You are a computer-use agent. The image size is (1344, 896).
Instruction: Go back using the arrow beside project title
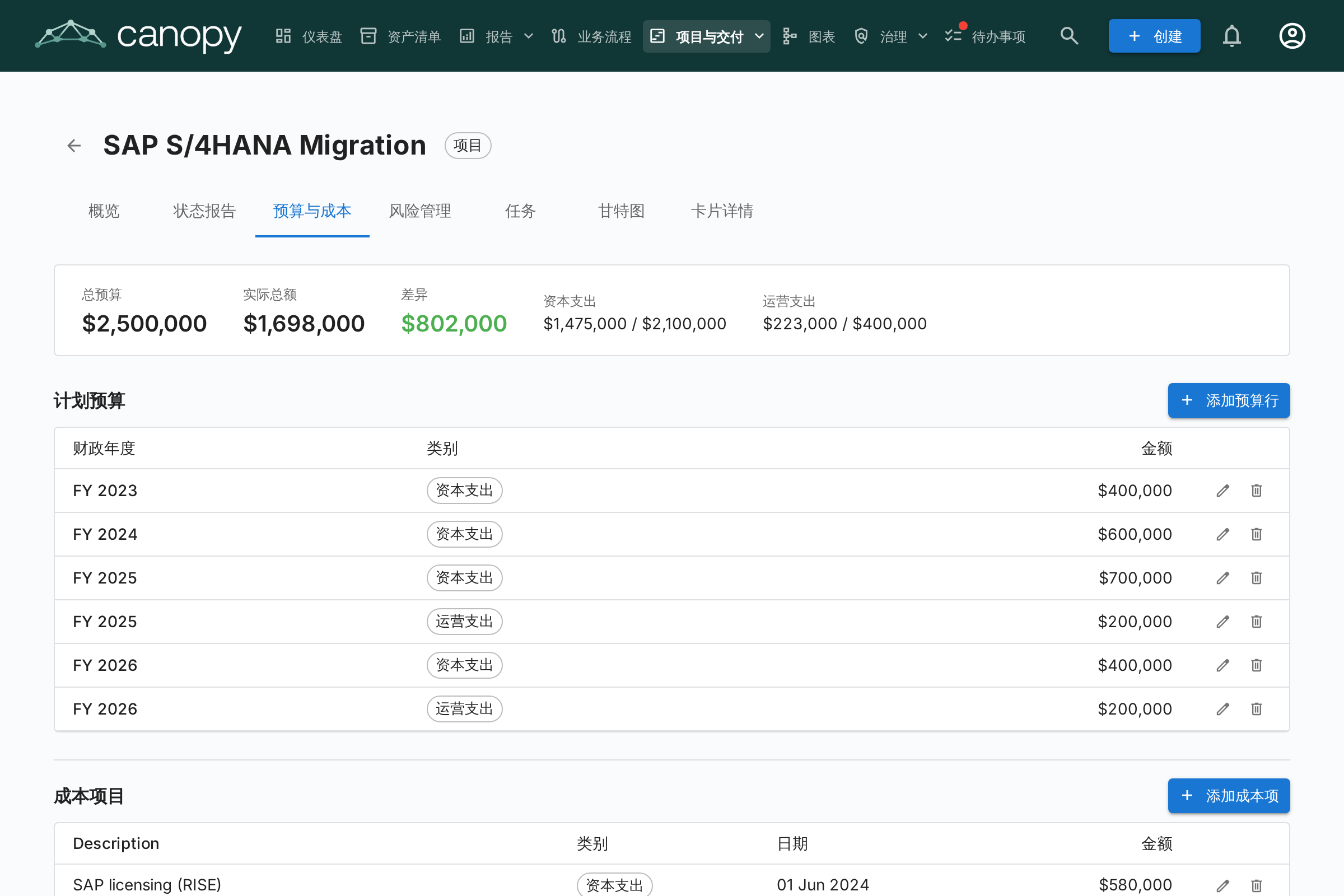(x=74, y=146)
